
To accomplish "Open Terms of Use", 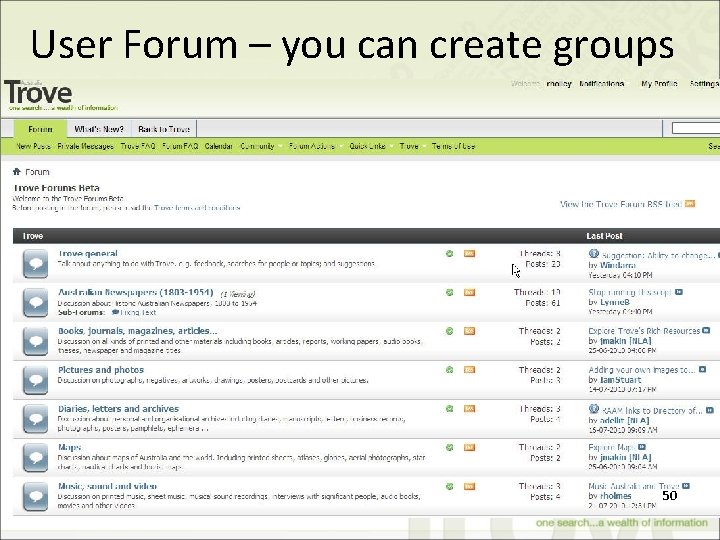I will pyautogui.click(x=453, y=146).
